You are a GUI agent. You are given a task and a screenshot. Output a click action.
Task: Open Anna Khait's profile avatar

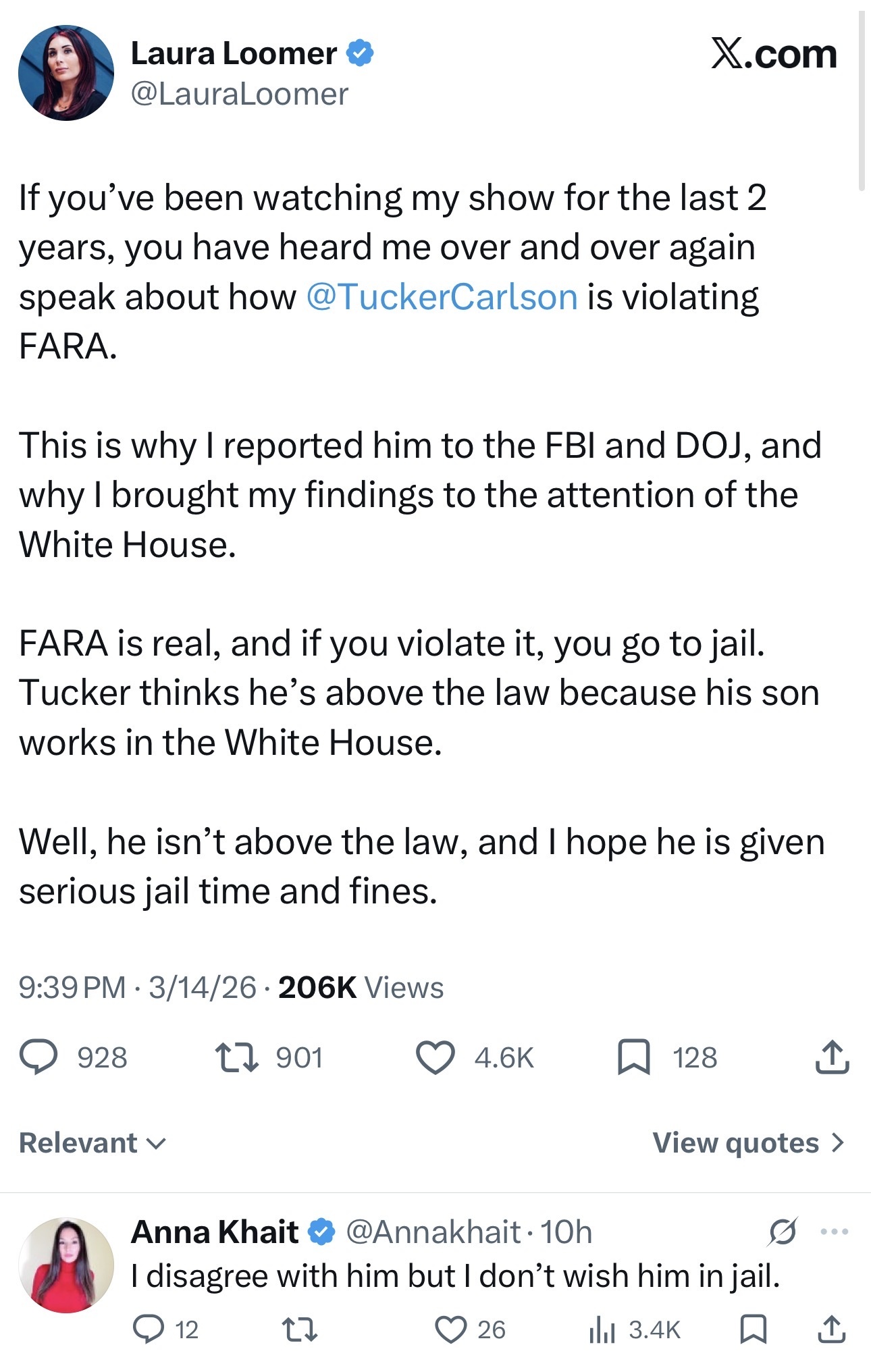66,1265
